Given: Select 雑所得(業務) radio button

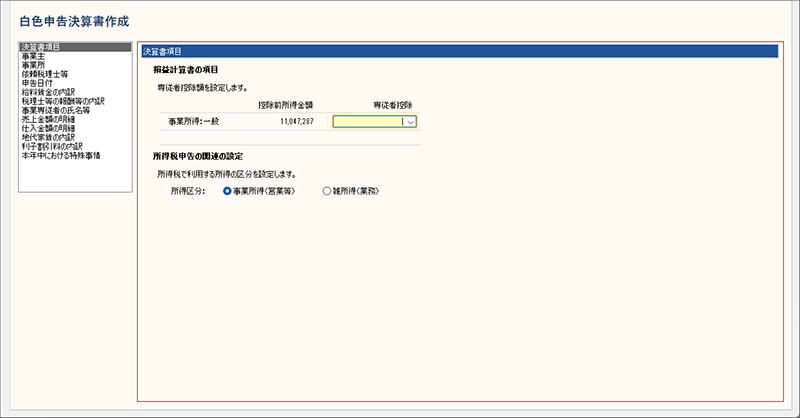Looking at the screenshot, I should coord(326,190).
